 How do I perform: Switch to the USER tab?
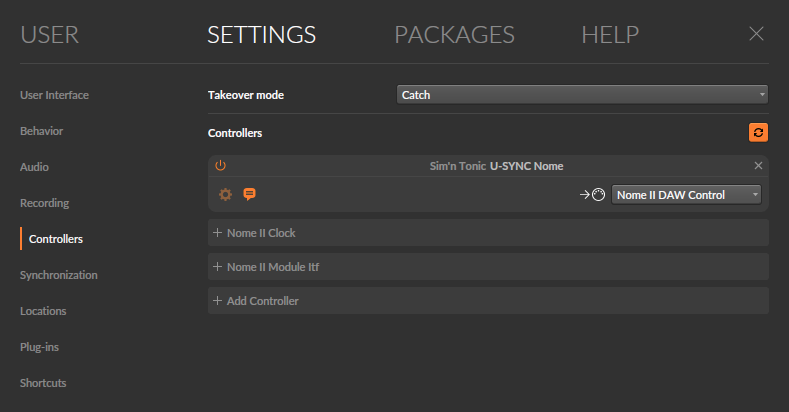click(49, 35)
